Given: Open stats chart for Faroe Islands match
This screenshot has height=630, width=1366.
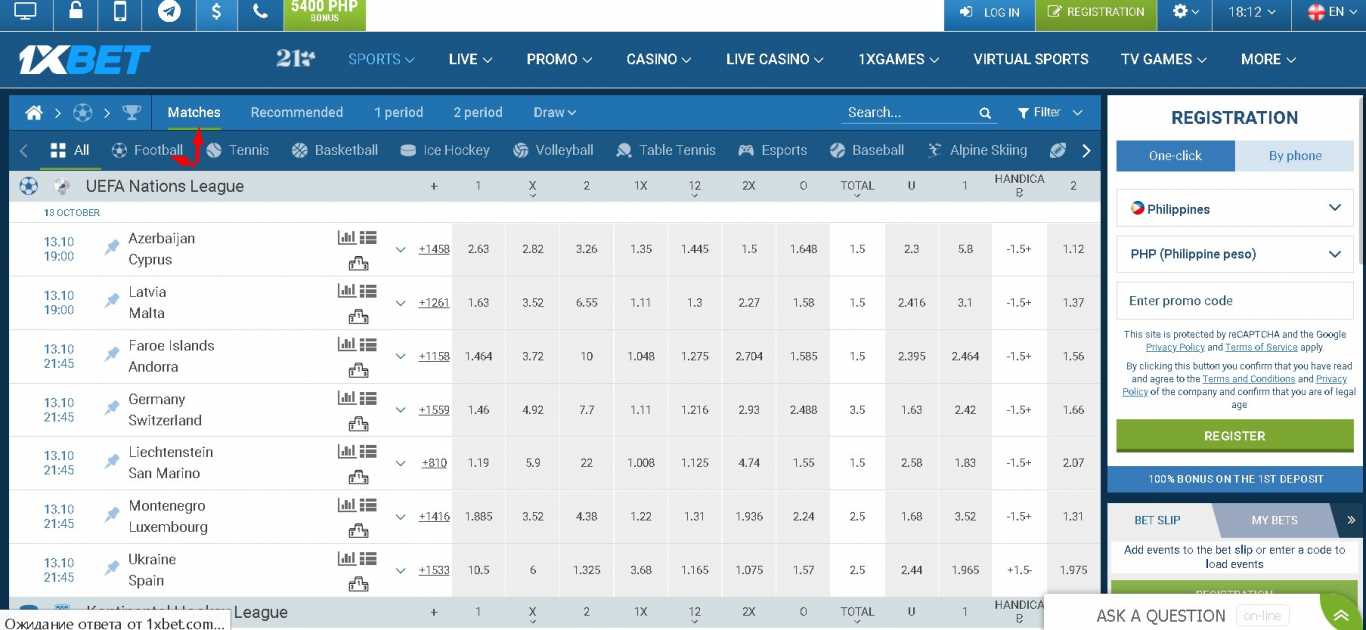Looking at the screenshot, I should point(346,344).
